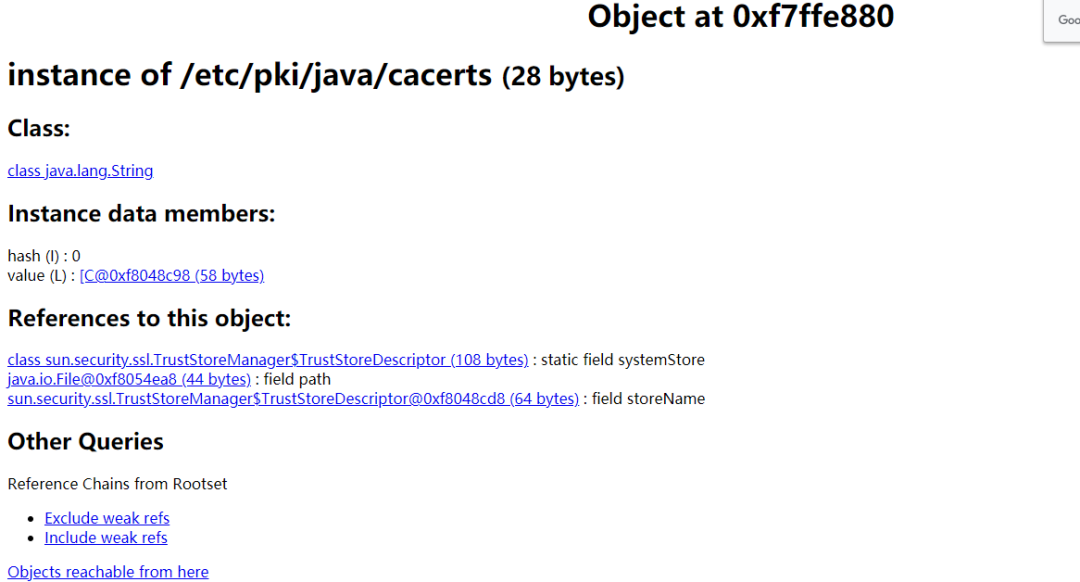Open the class java.lang.String link
The width and height of the screenshot is (1080, 582).
(x=80, y=171)
